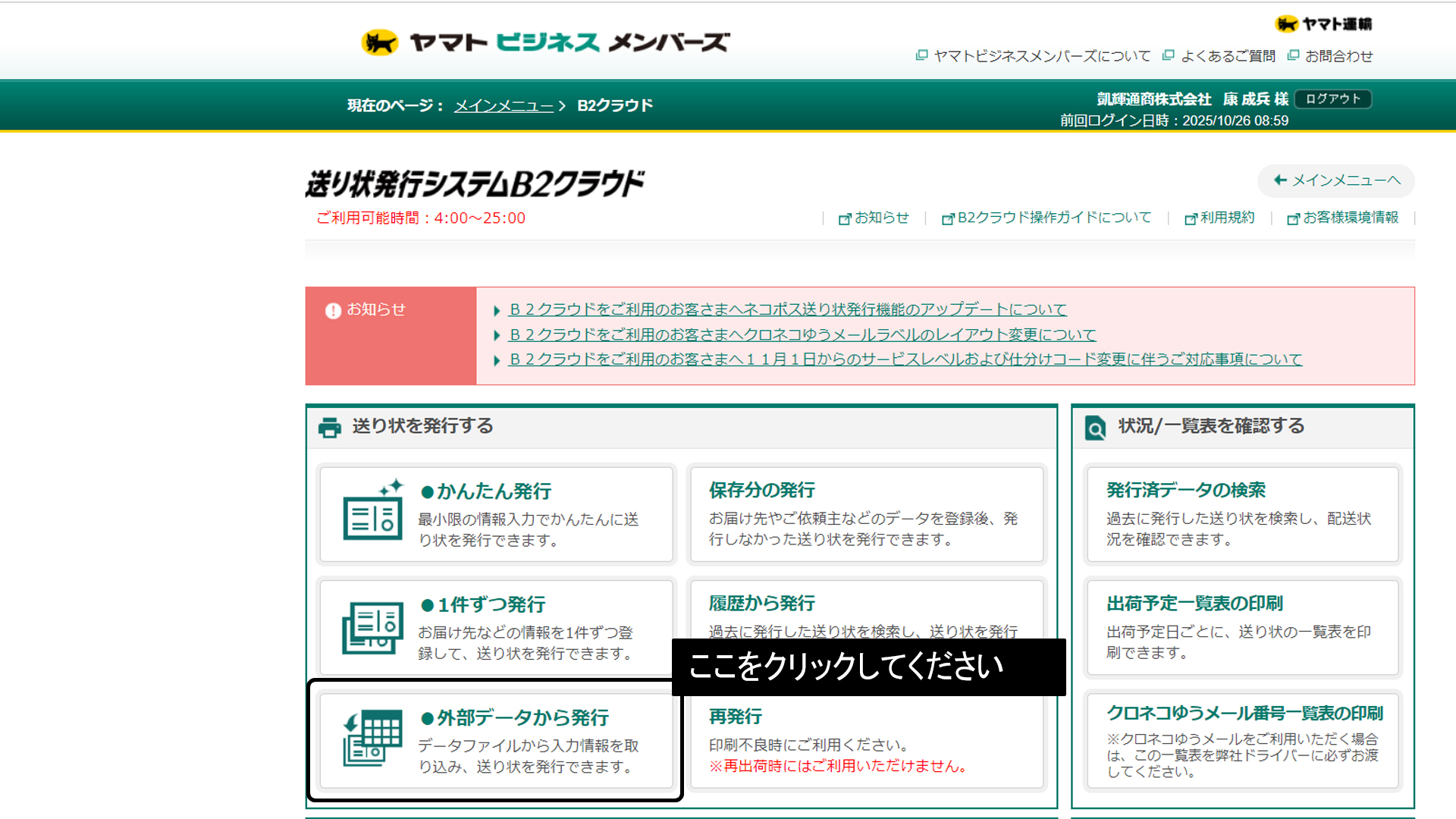Open 発行済データの検索 card
Screen dimensions: 1456x819
click(1242, 515)
